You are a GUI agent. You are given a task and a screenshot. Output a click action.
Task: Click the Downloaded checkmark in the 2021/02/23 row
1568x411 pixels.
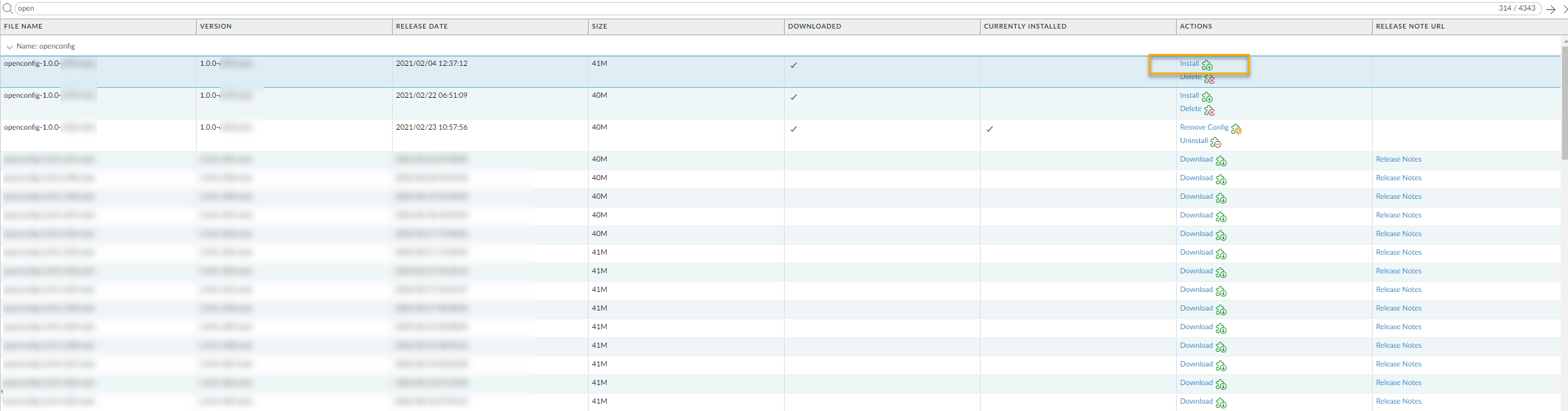pos(793,129)
